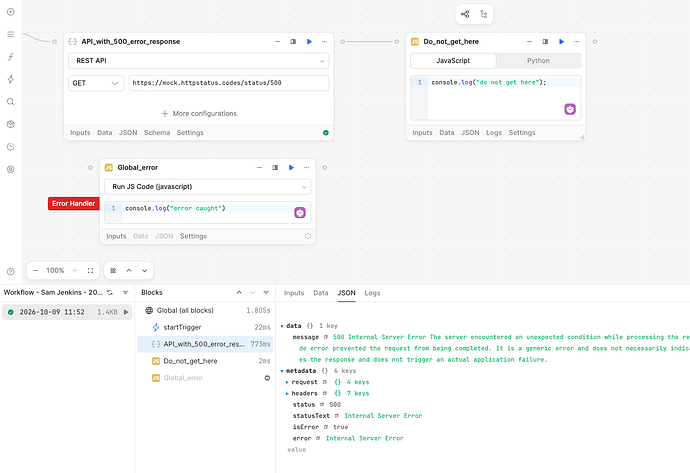This screenshot has width=690, height=473.
Task: Switch Do_not_get_here language to JavaScript
Action: (453, 61)
